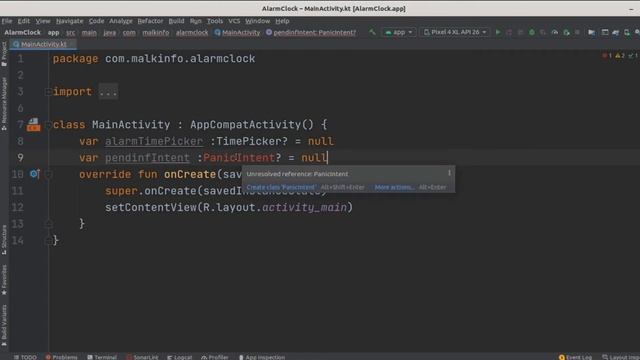Screen dimensions: 640x360
Task: Click the Debug app bug icon
Action: pos(531,32)
